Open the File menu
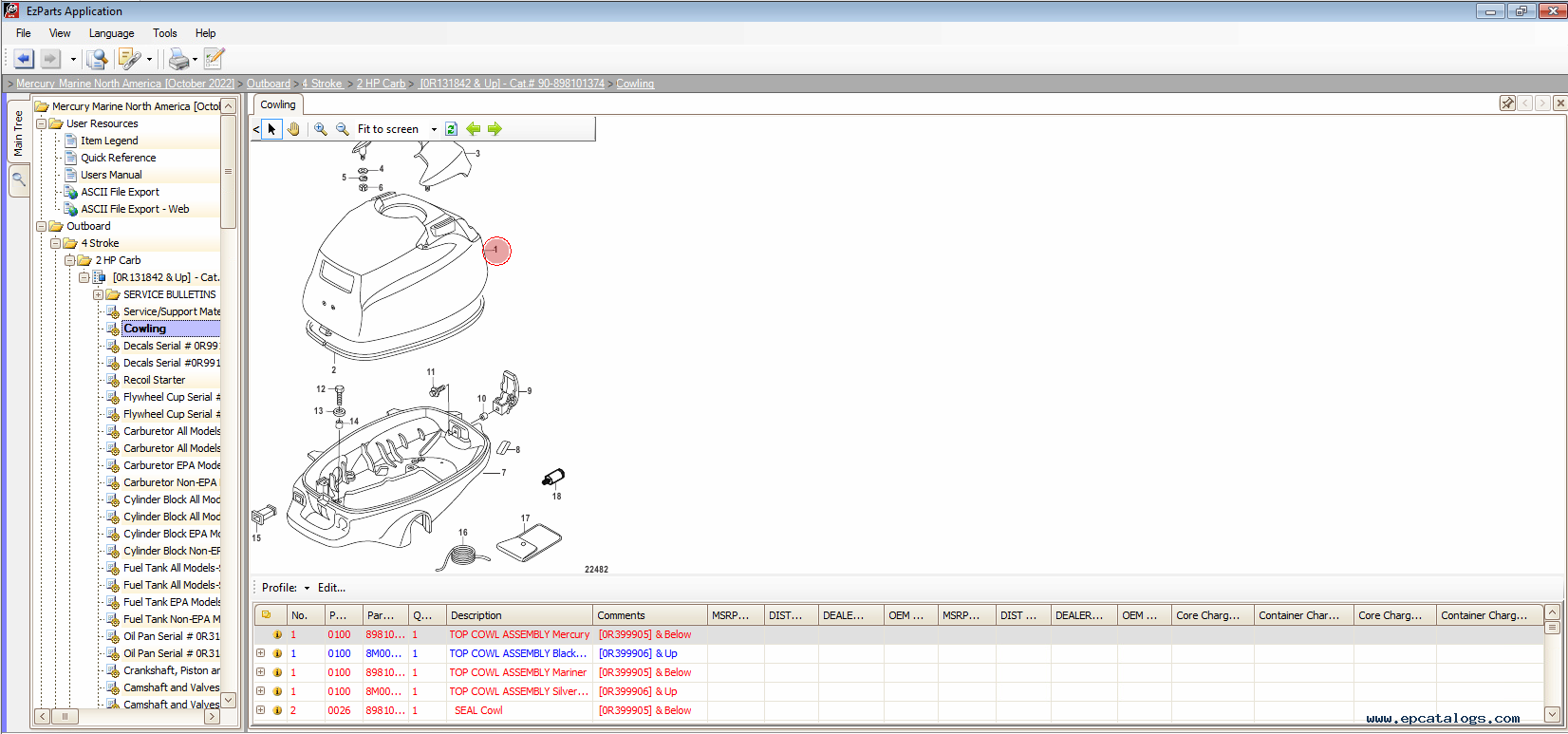Viewport: 1568px width, 734px height. click(24, 33)
